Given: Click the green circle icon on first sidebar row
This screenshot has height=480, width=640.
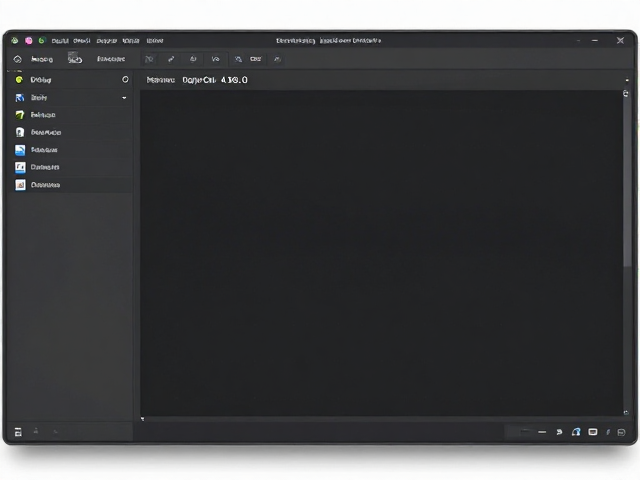Looking at the screenshot, I should pos(19,80).
